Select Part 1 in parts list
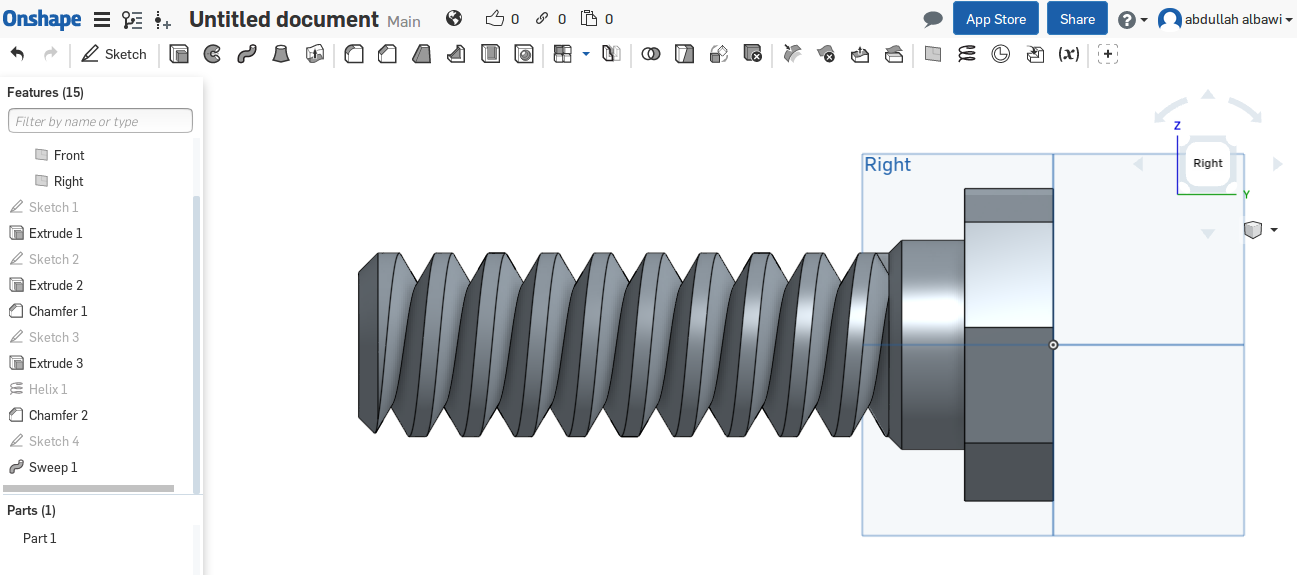Screen dimensions: 1297x575 40,538
